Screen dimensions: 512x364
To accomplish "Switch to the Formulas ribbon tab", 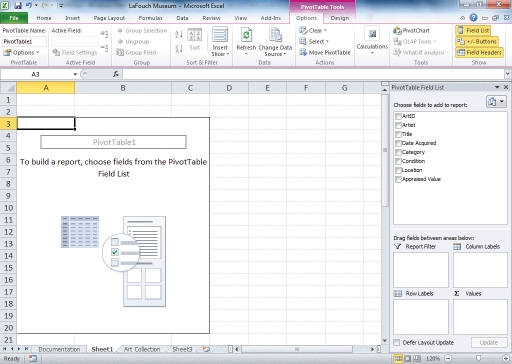I will [150, 18].
